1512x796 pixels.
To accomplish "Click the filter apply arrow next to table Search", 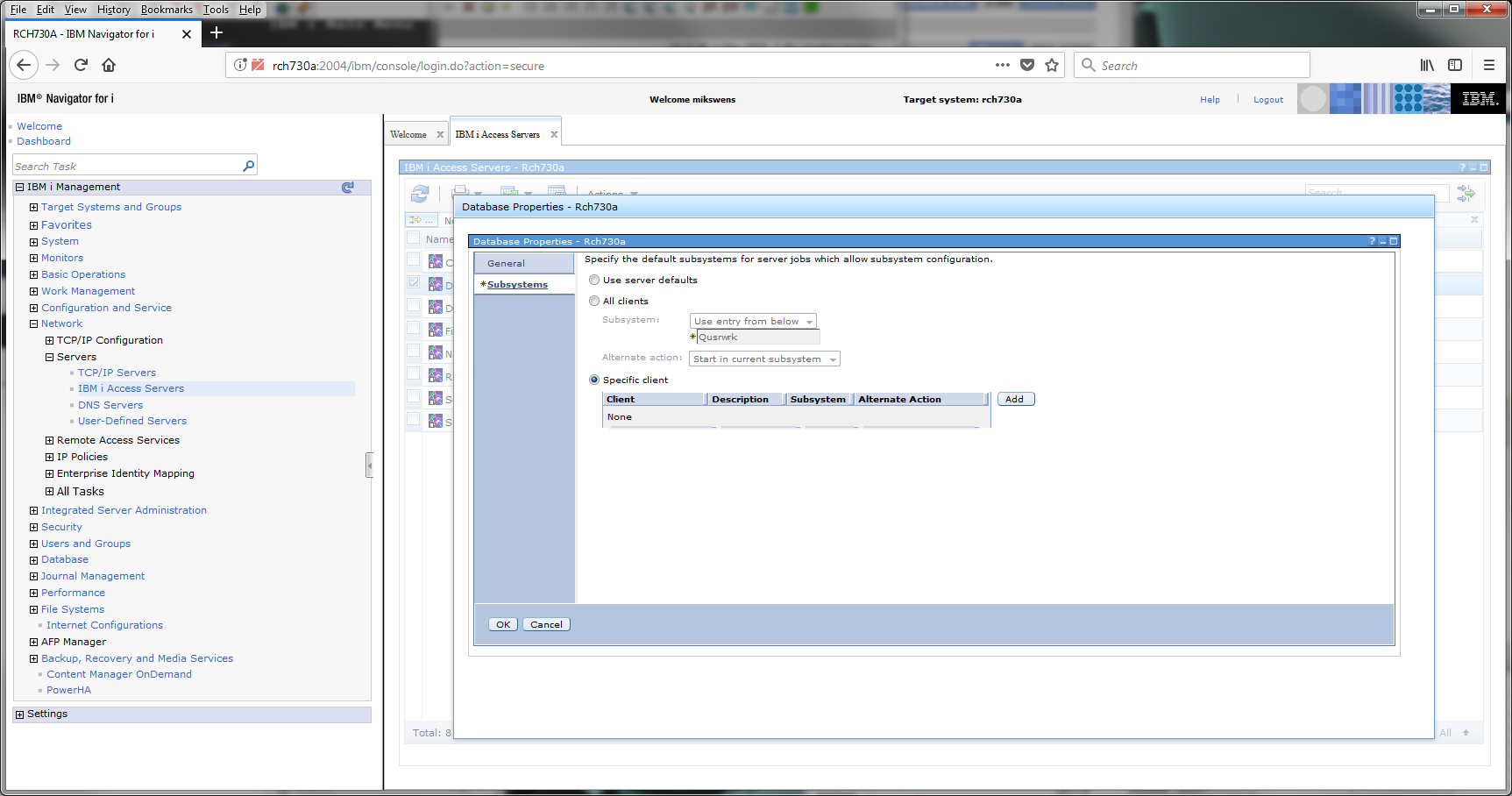I will click(1466, 193).
